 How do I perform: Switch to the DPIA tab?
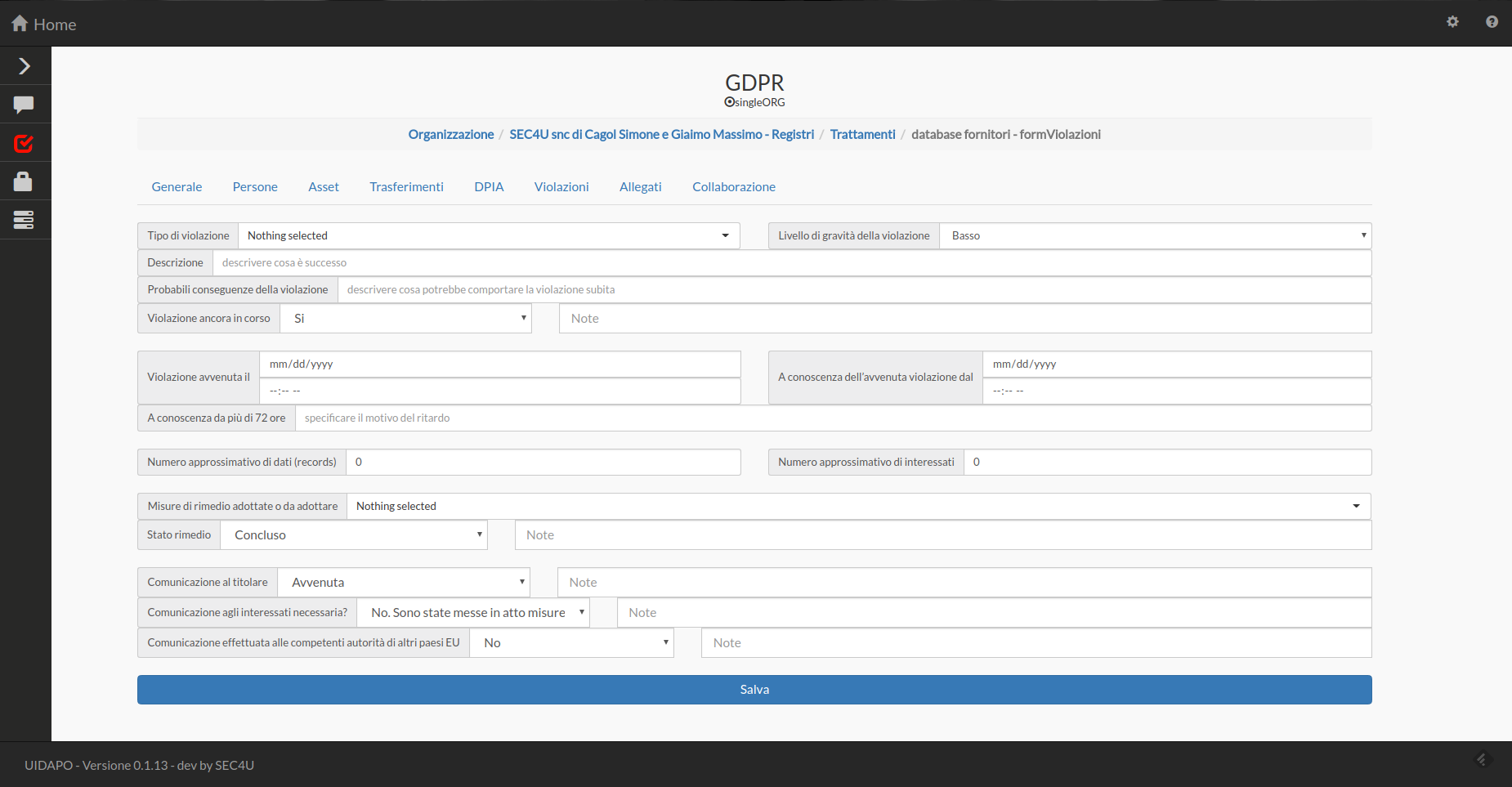[x=489, y=187]
